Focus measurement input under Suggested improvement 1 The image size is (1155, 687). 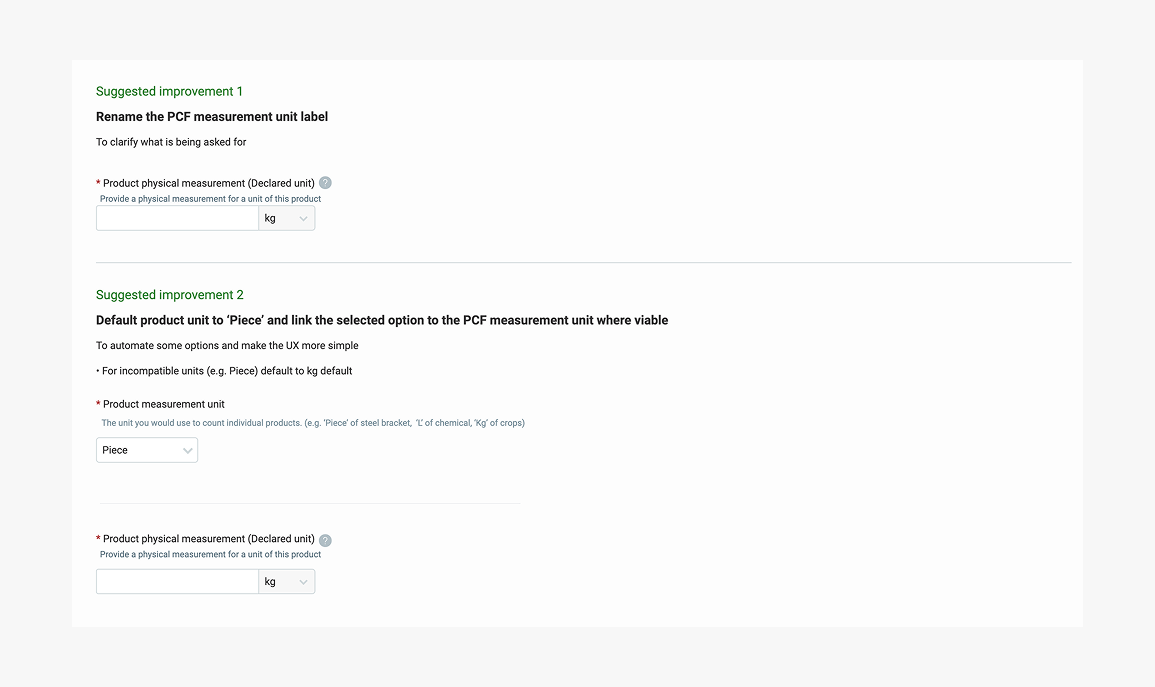pos(178,218)
